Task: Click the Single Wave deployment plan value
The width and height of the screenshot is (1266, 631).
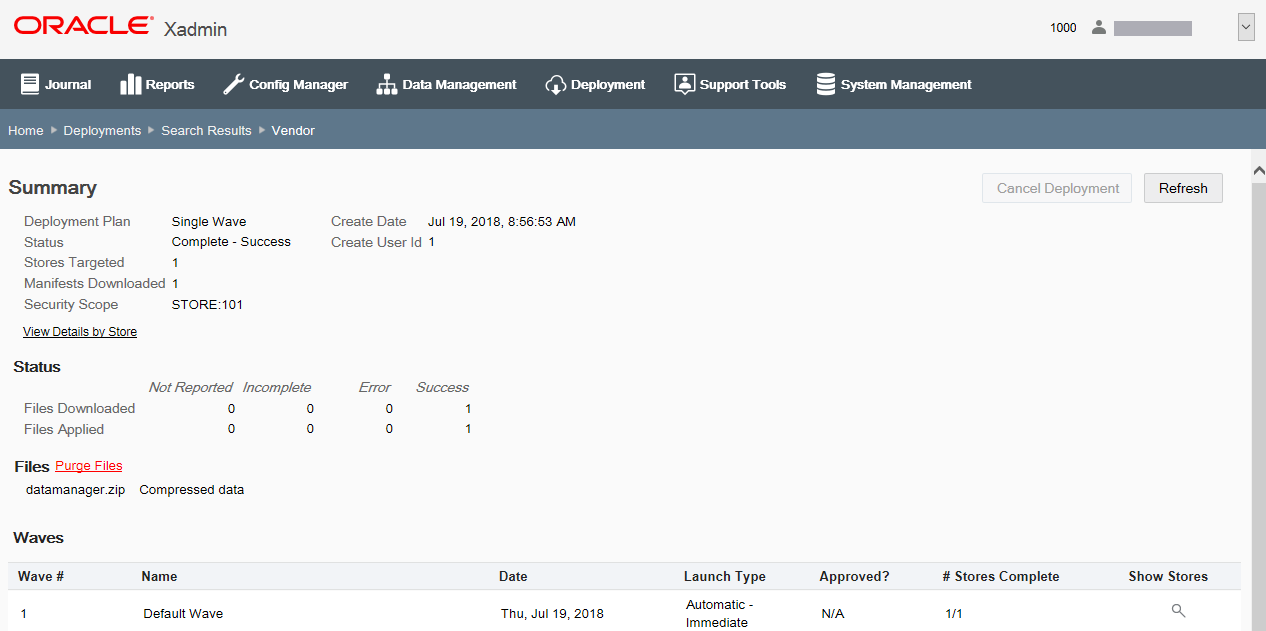Action: coord(209,221)
